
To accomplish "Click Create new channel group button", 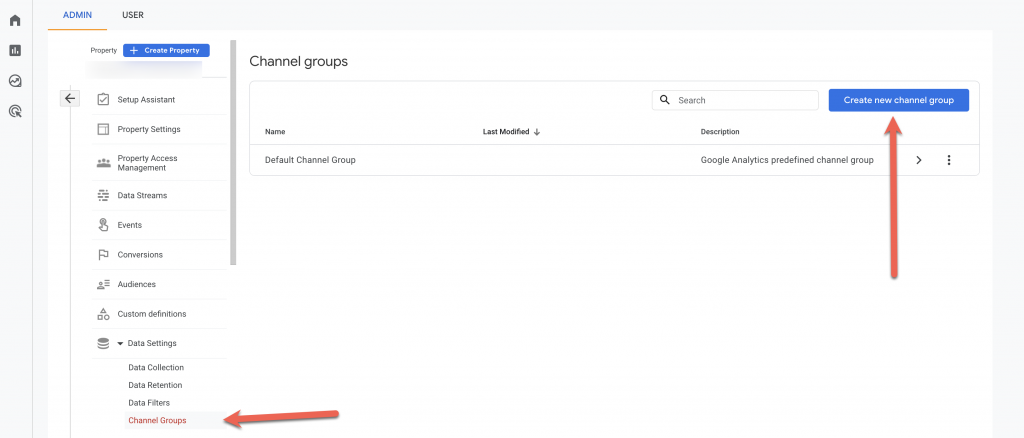I will pos(899,101).
